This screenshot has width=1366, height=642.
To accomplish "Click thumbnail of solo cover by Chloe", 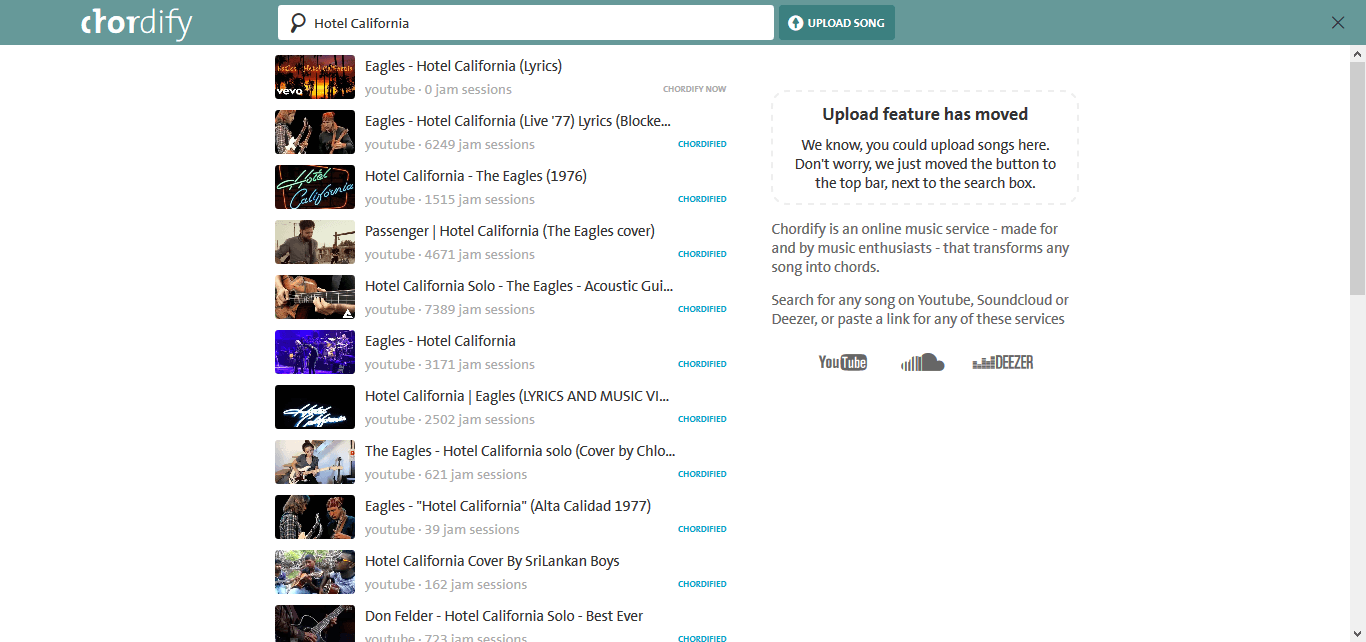I will pos(315,462).
